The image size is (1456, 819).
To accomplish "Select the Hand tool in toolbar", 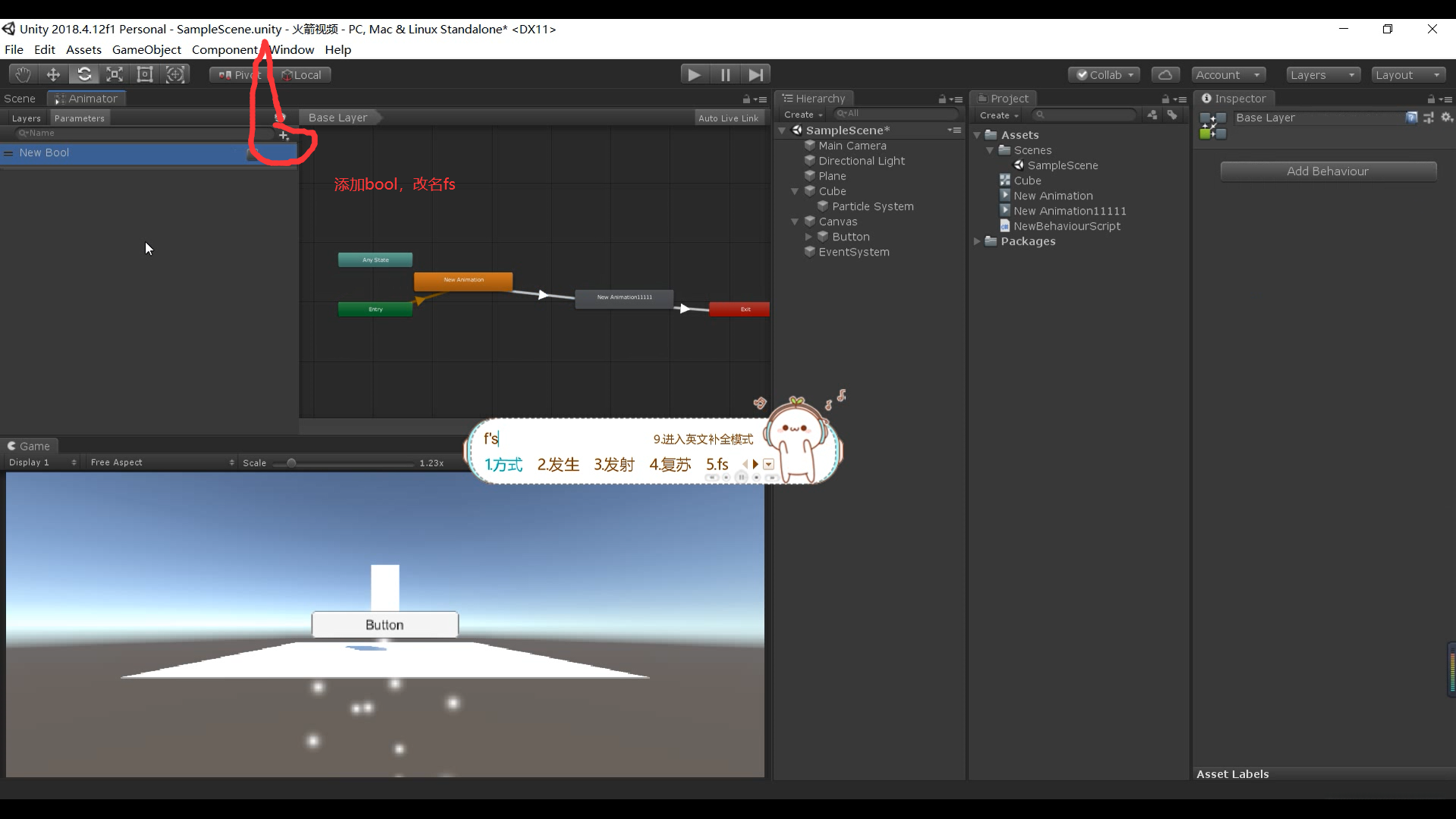I will click(23, 74).
